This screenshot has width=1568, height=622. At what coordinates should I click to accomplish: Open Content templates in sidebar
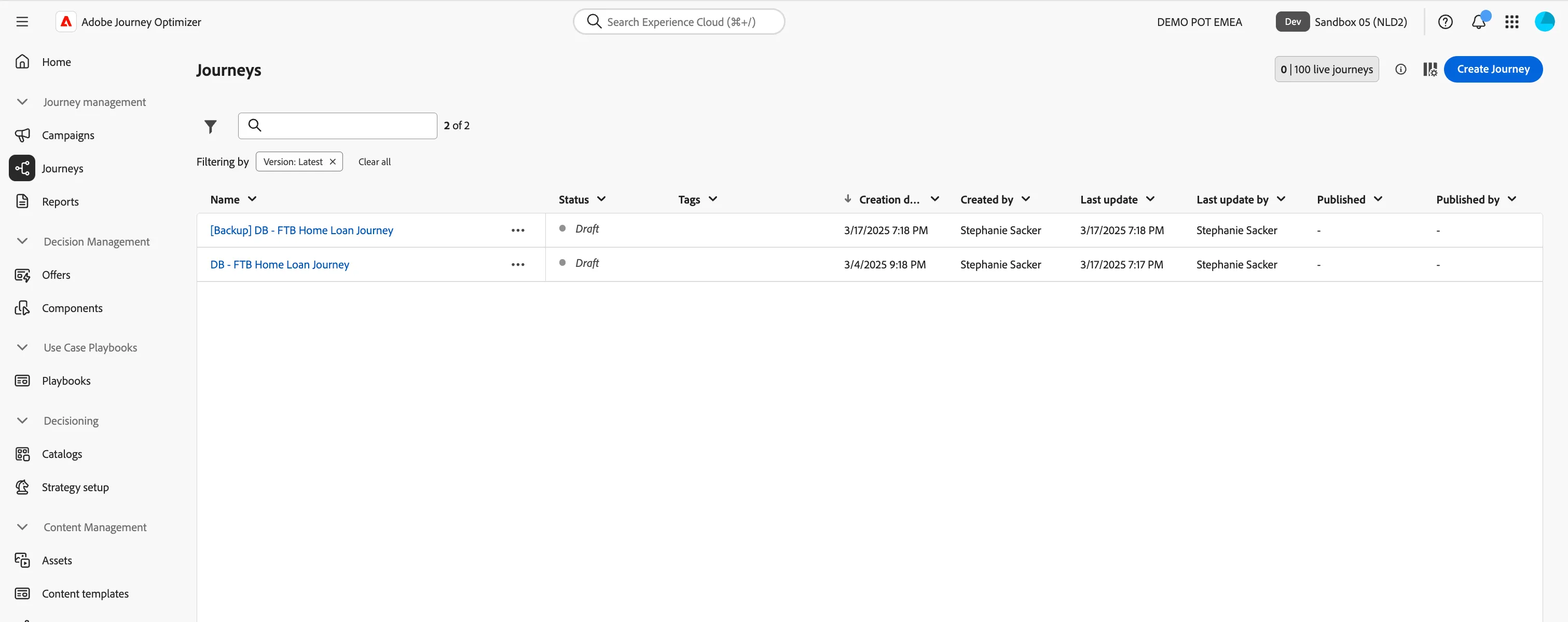click(85, 594)
